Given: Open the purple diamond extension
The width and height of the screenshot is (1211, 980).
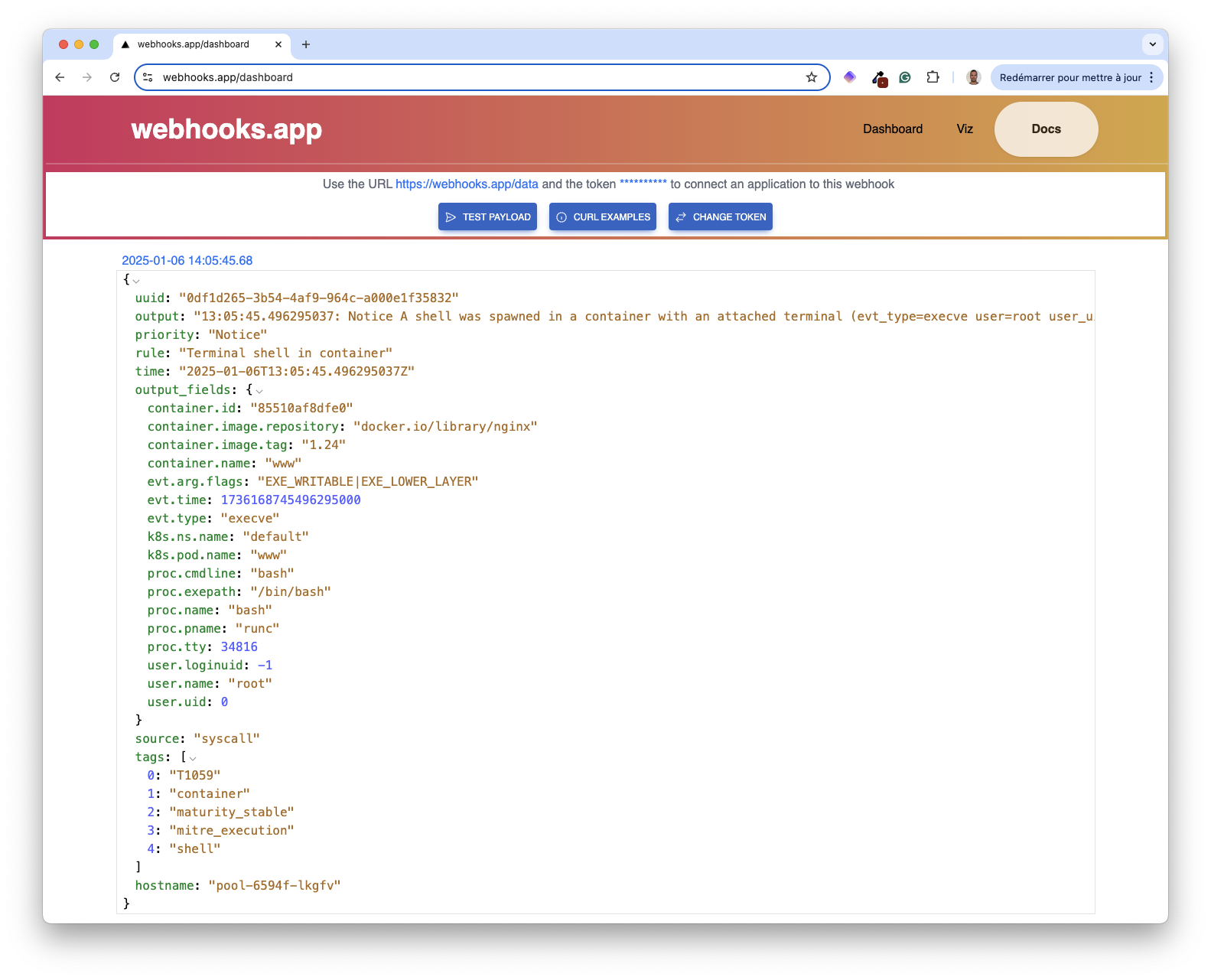Looking at the screenshot, I should click(x=850, y=77).
